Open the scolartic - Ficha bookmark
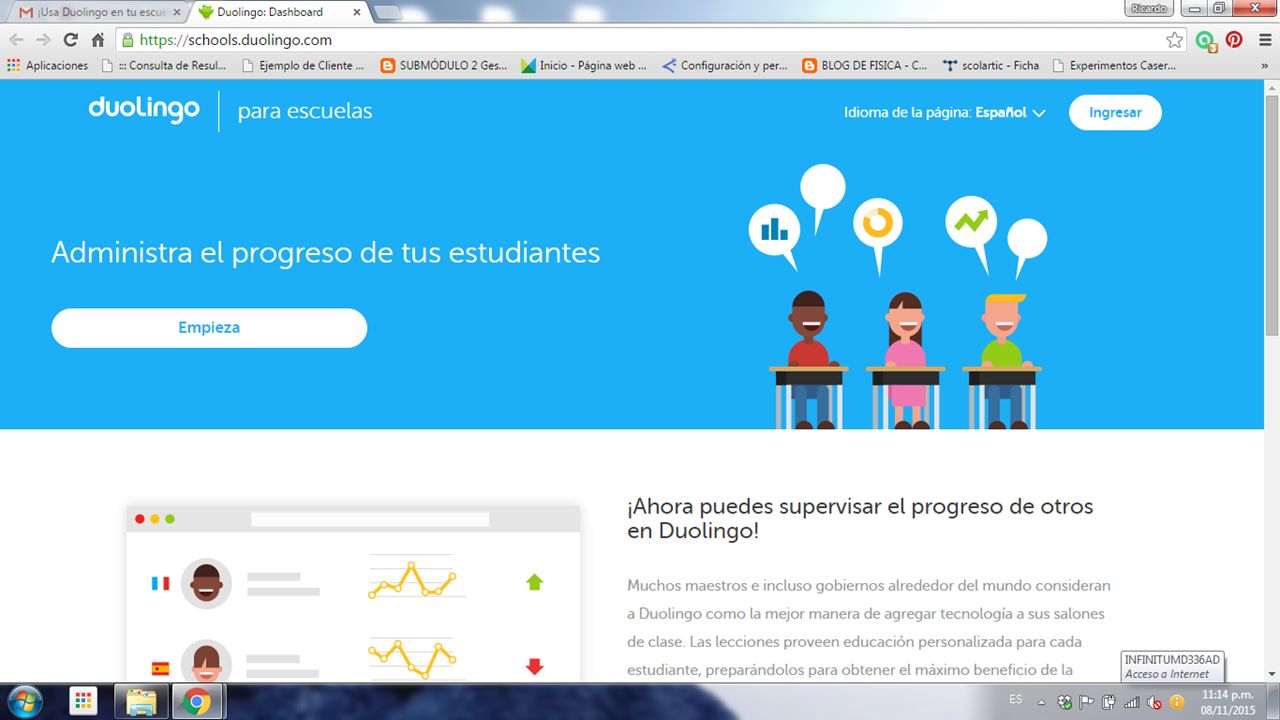The height and width of the screenshot is (720, 1280). (991, 66)
